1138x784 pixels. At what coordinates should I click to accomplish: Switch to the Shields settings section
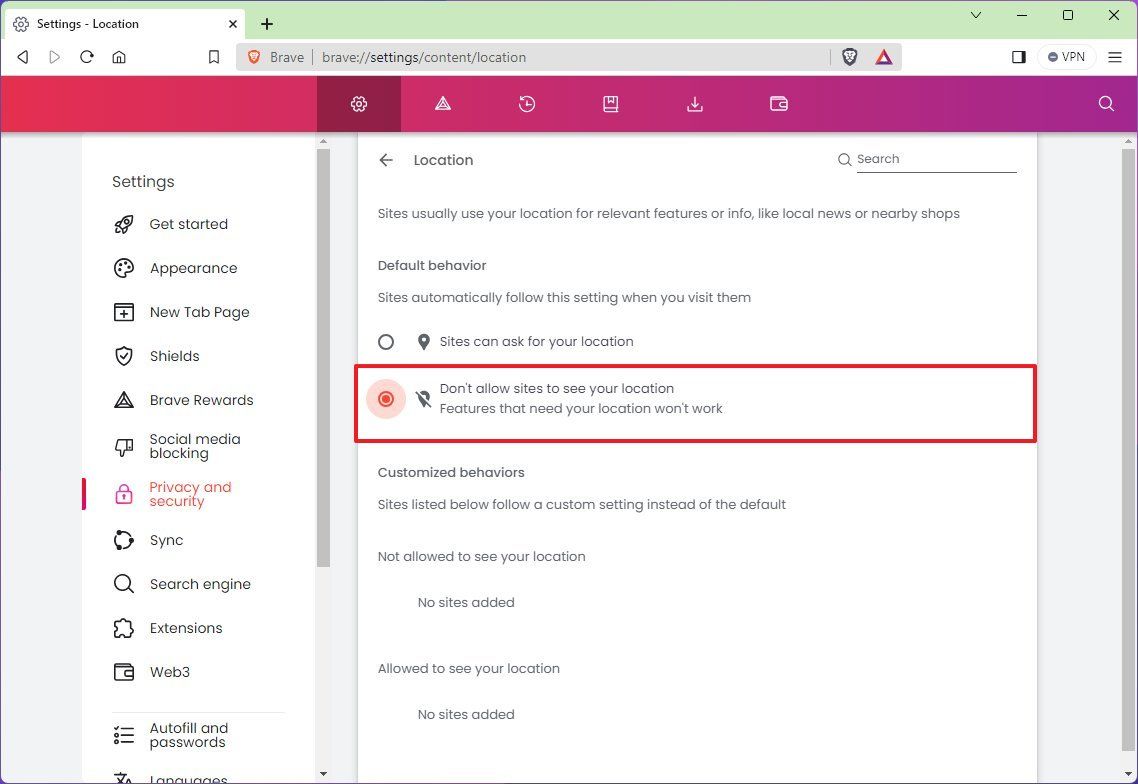point(174,356)
